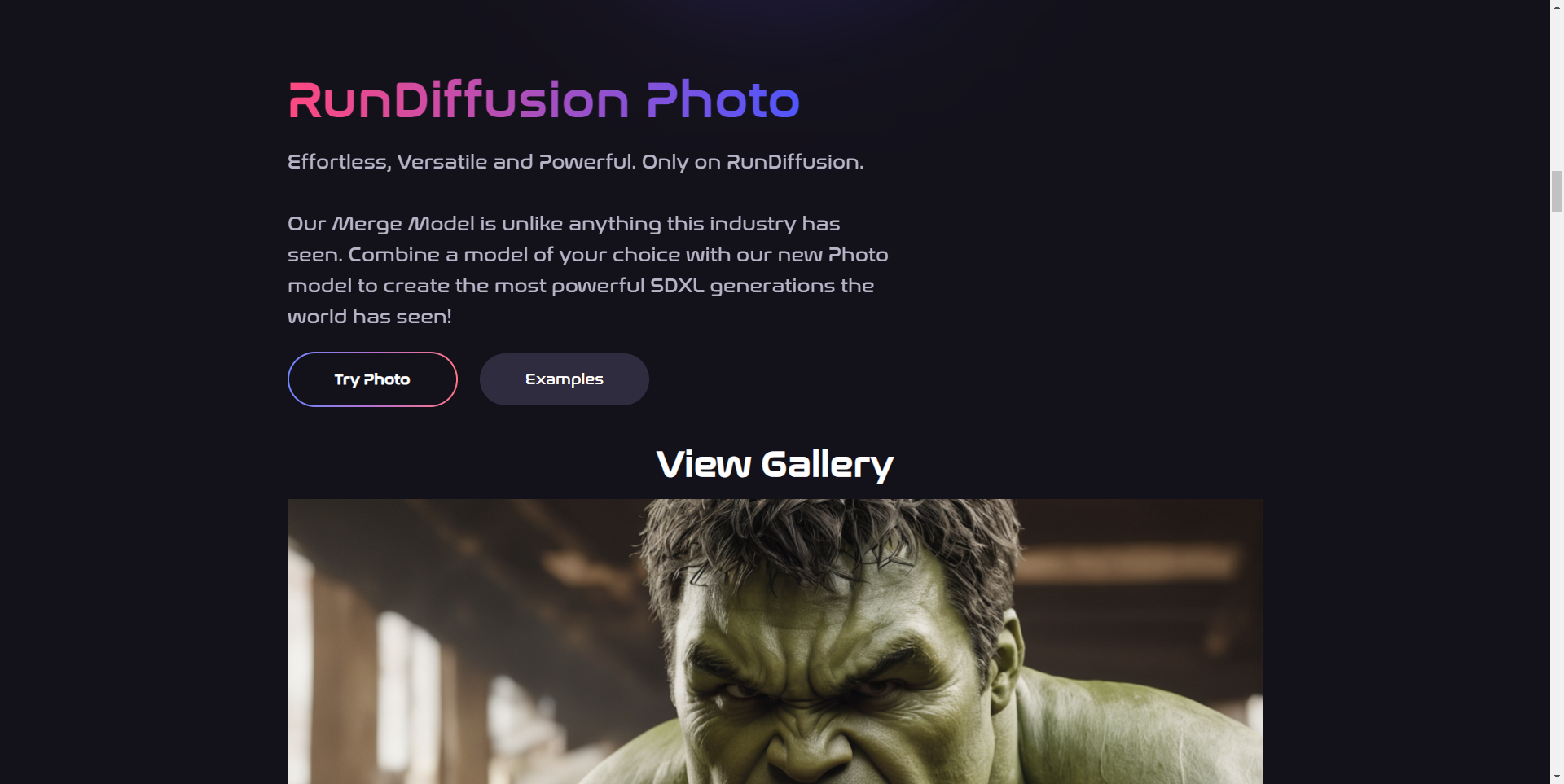Click the purple Photo word in title

click(723, 99)
